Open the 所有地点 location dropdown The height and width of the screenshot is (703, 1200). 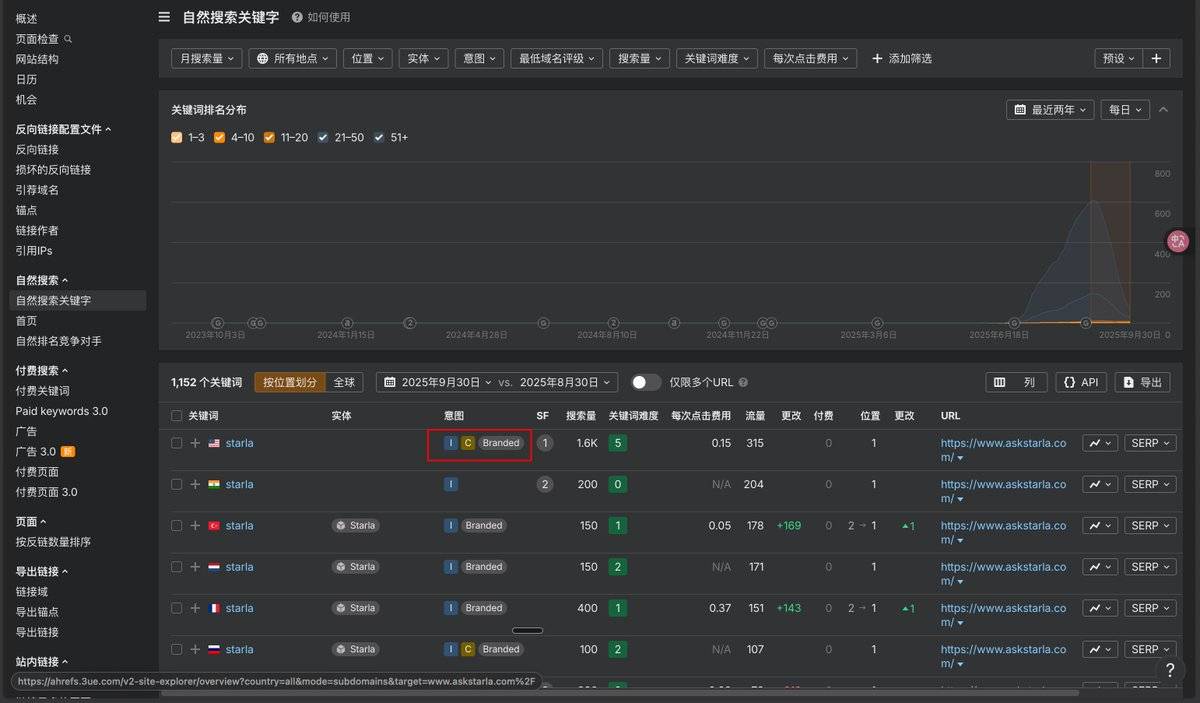coord(293,58)
